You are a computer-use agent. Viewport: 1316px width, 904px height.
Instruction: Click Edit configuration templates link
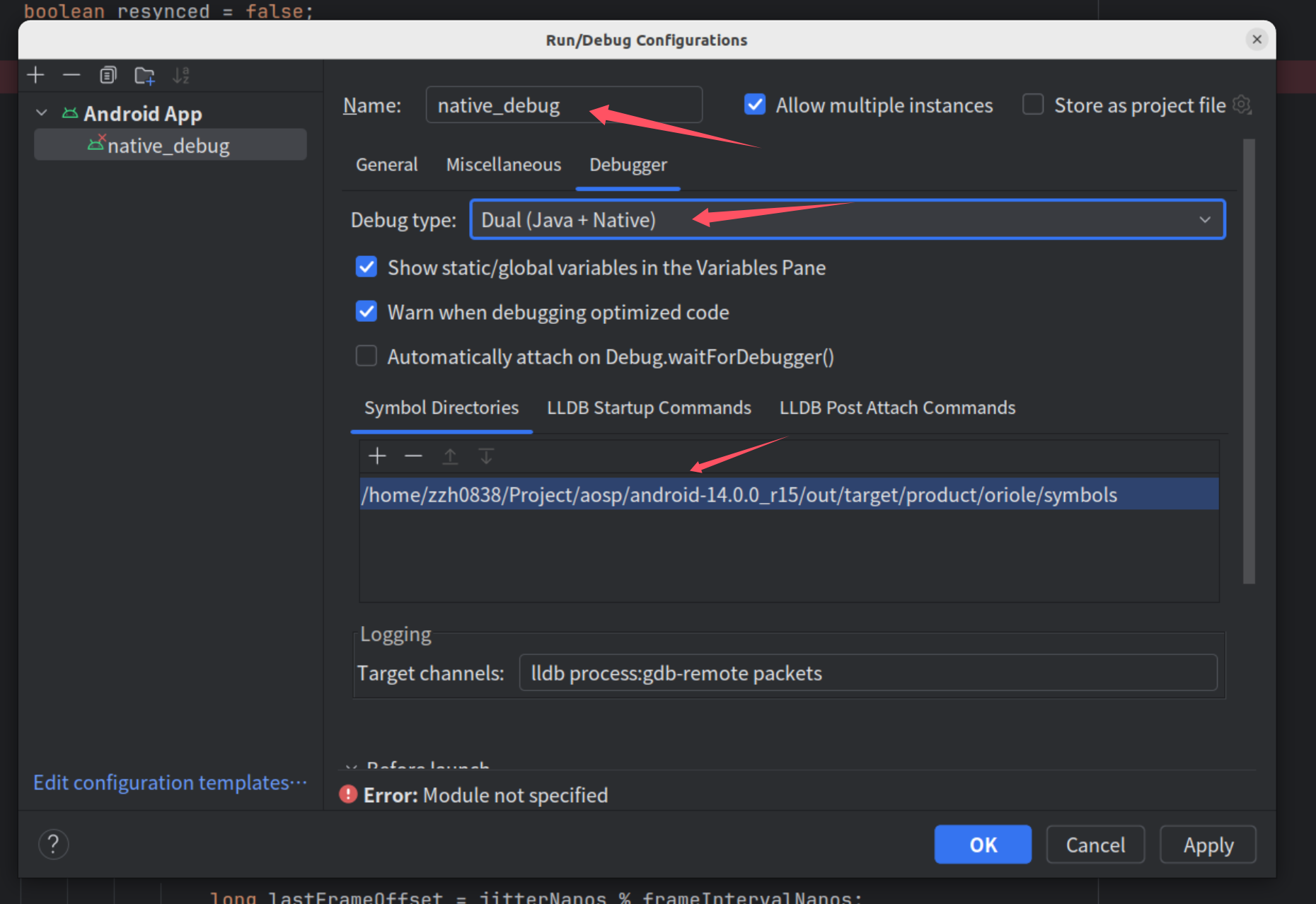pyautogui.click(x=170, y=782)
